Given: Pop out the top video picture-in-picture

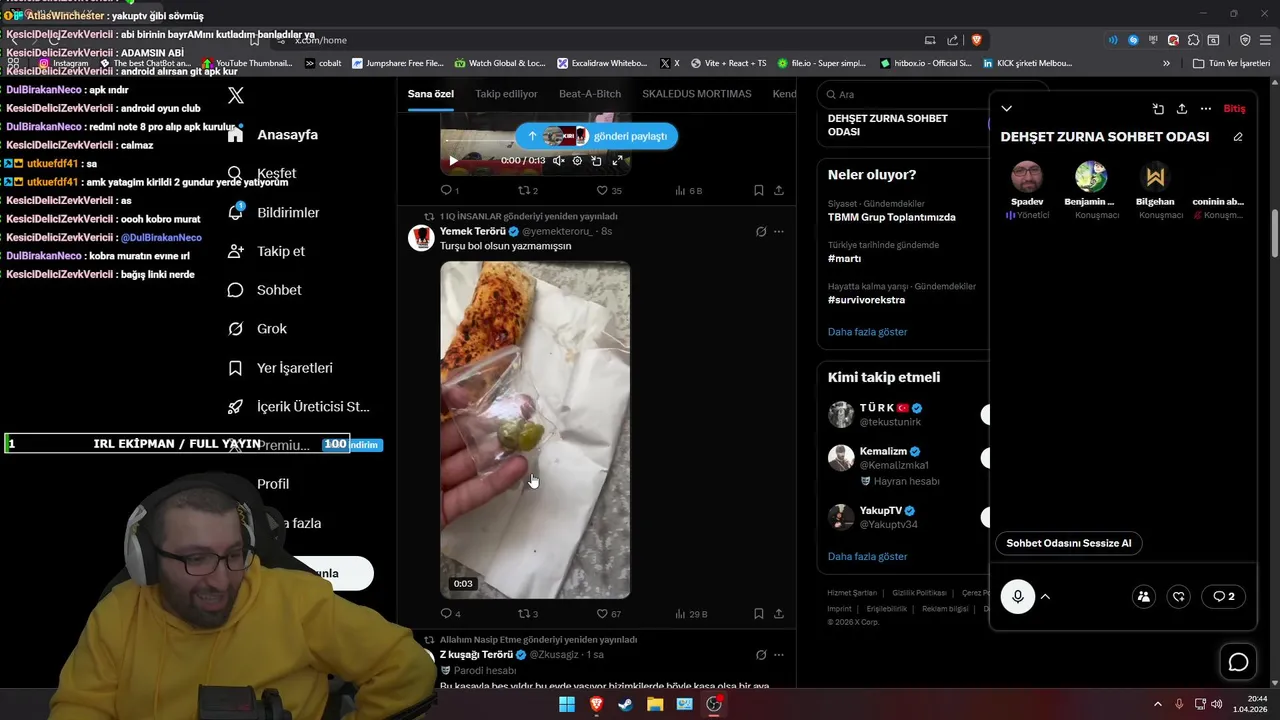Looking at the screenshot, I should tap(596, 160).
